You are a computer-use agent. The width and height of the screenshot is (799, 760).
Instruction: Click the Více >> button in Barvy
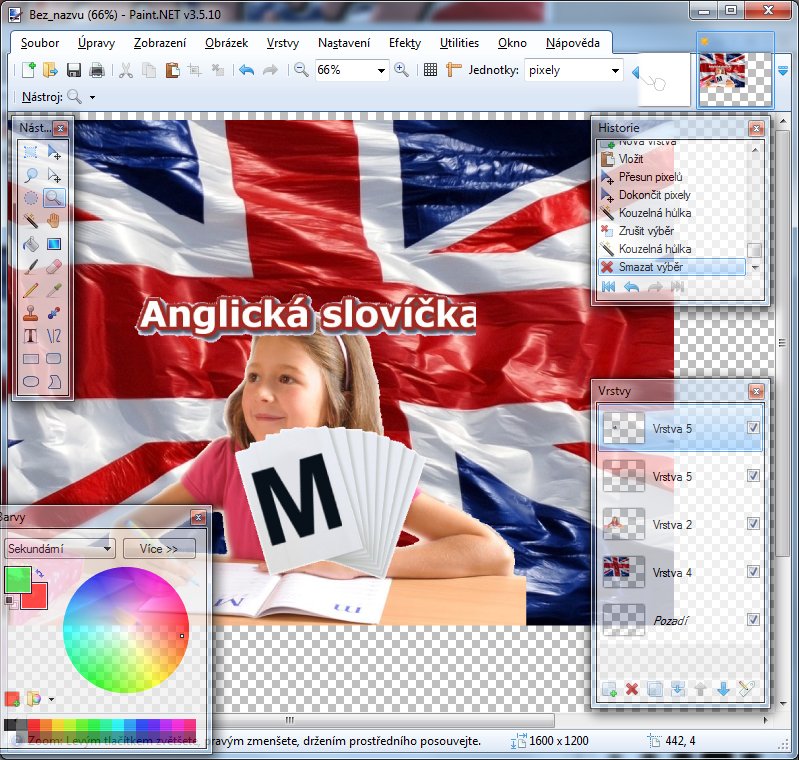point(159,549)
